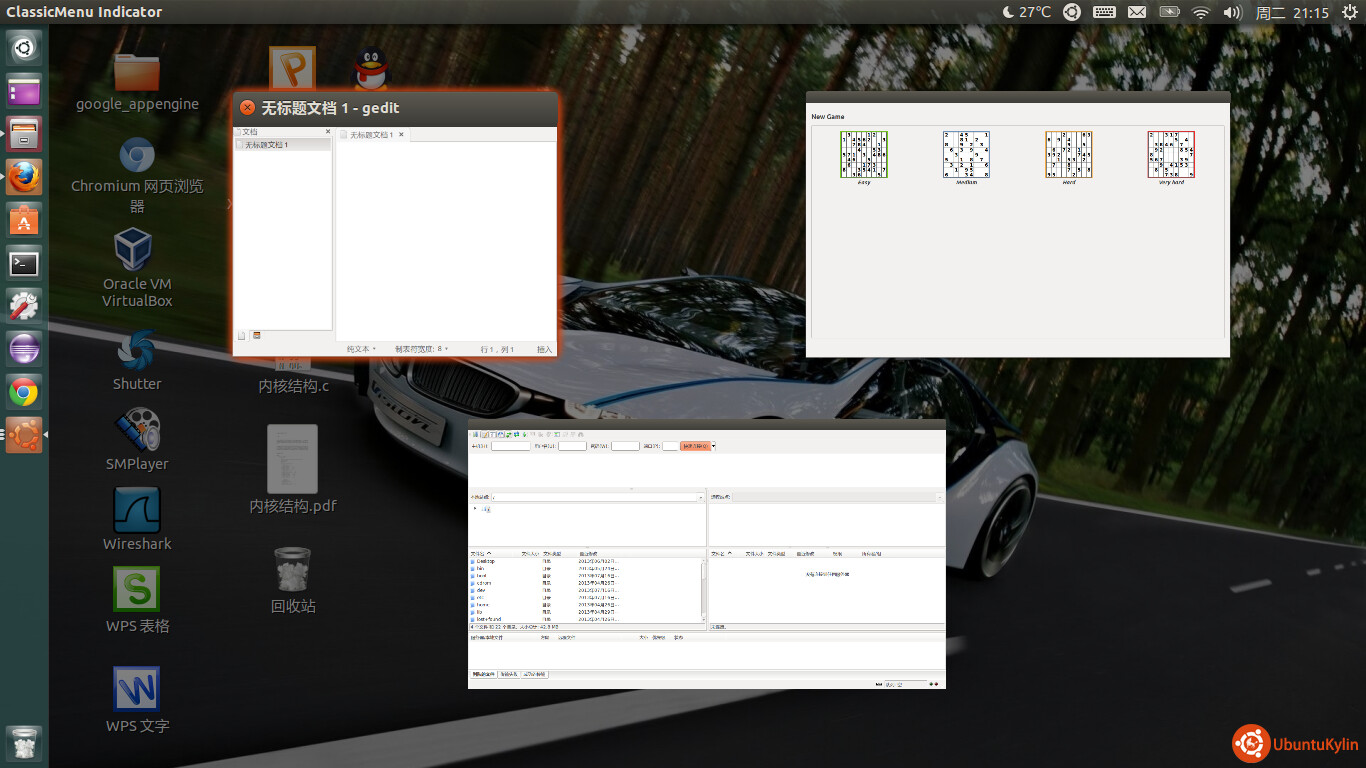Open the volume indicator in top panel

point(1232,12)
